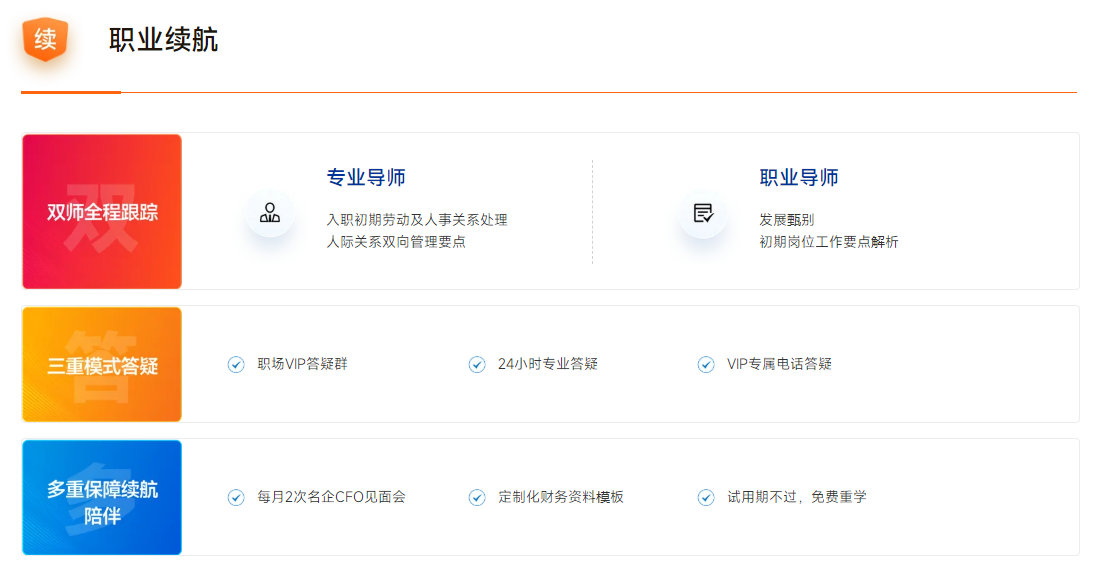Click the 专业导师 heading

pos(366,178)
